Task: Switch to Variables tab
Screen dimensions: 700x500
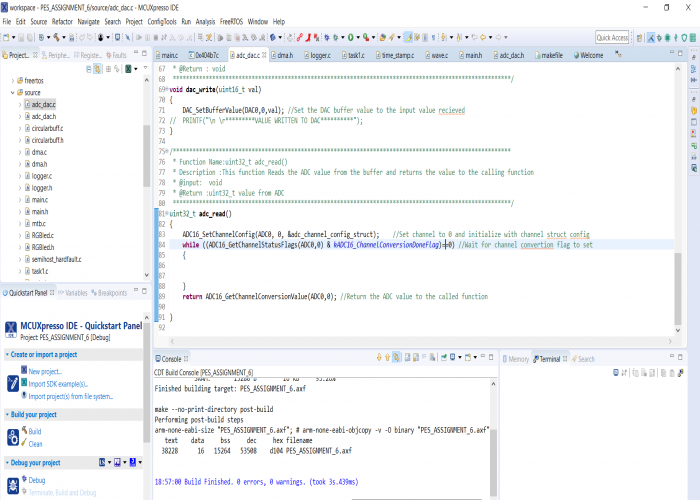Action: (73, 293)
